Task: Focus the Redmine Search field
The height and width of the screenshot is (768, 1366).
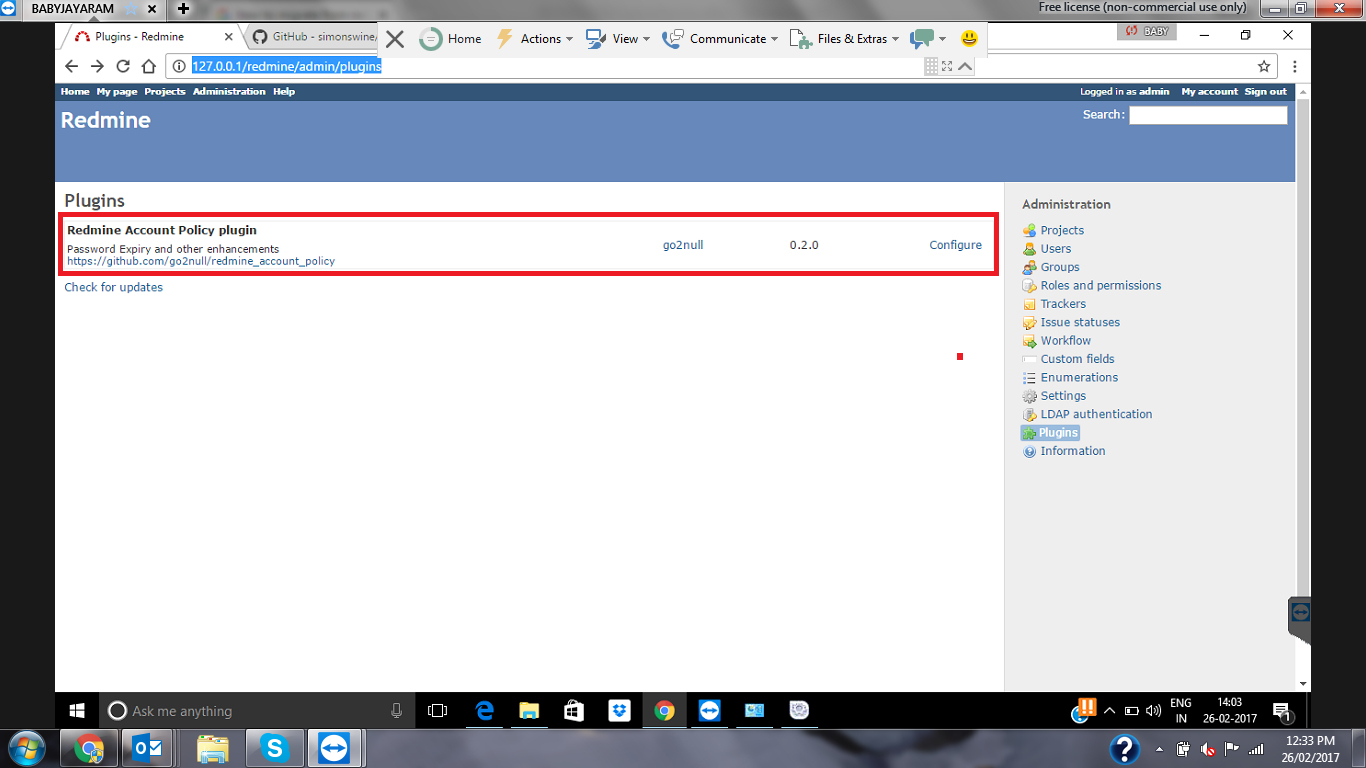Action: [1208, 115]
